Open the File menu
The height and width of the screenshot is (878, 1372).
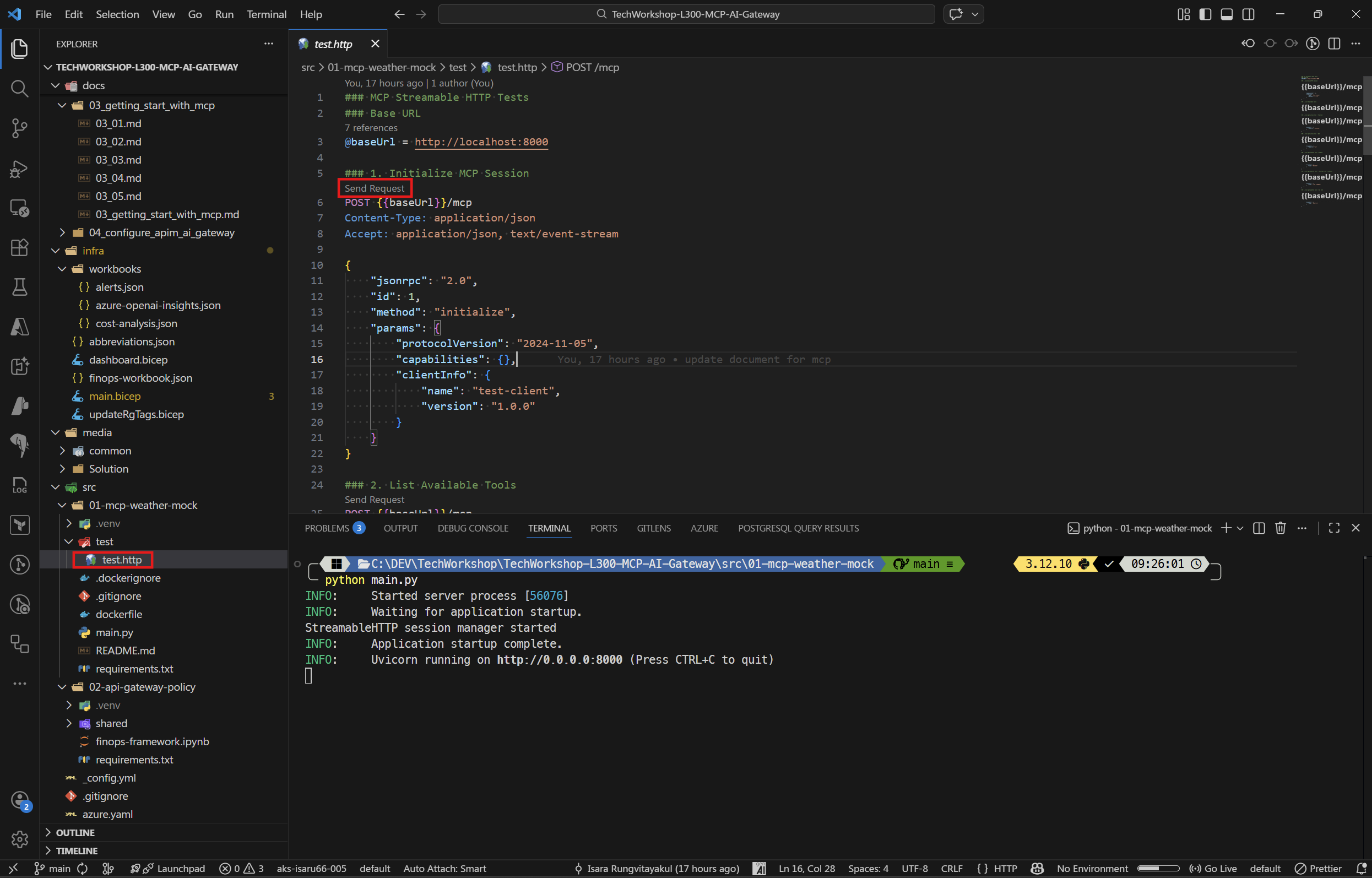44,14
